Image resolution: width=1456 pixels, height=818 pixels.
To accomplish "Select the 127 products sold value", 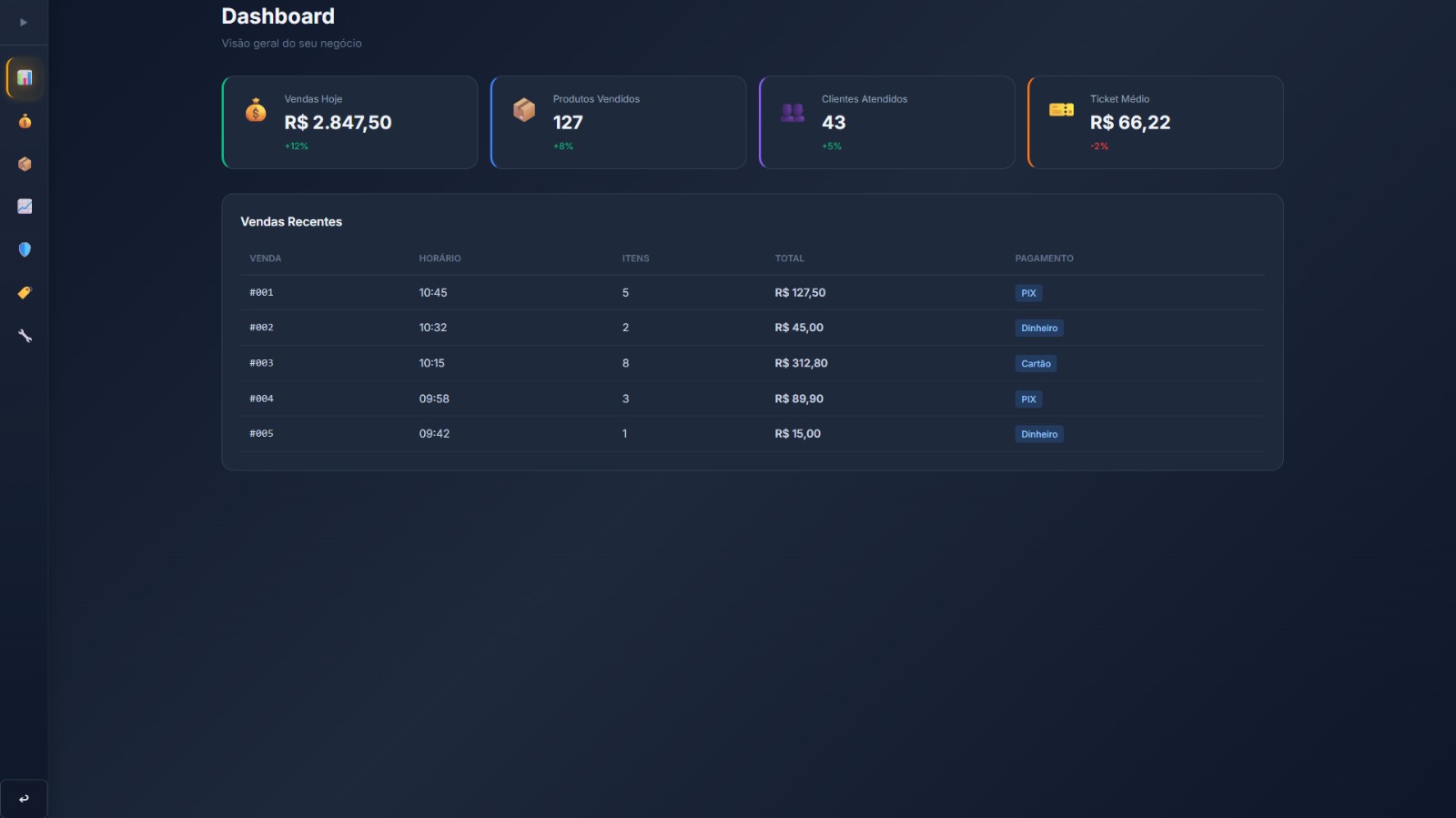I will tap(568, 122).
